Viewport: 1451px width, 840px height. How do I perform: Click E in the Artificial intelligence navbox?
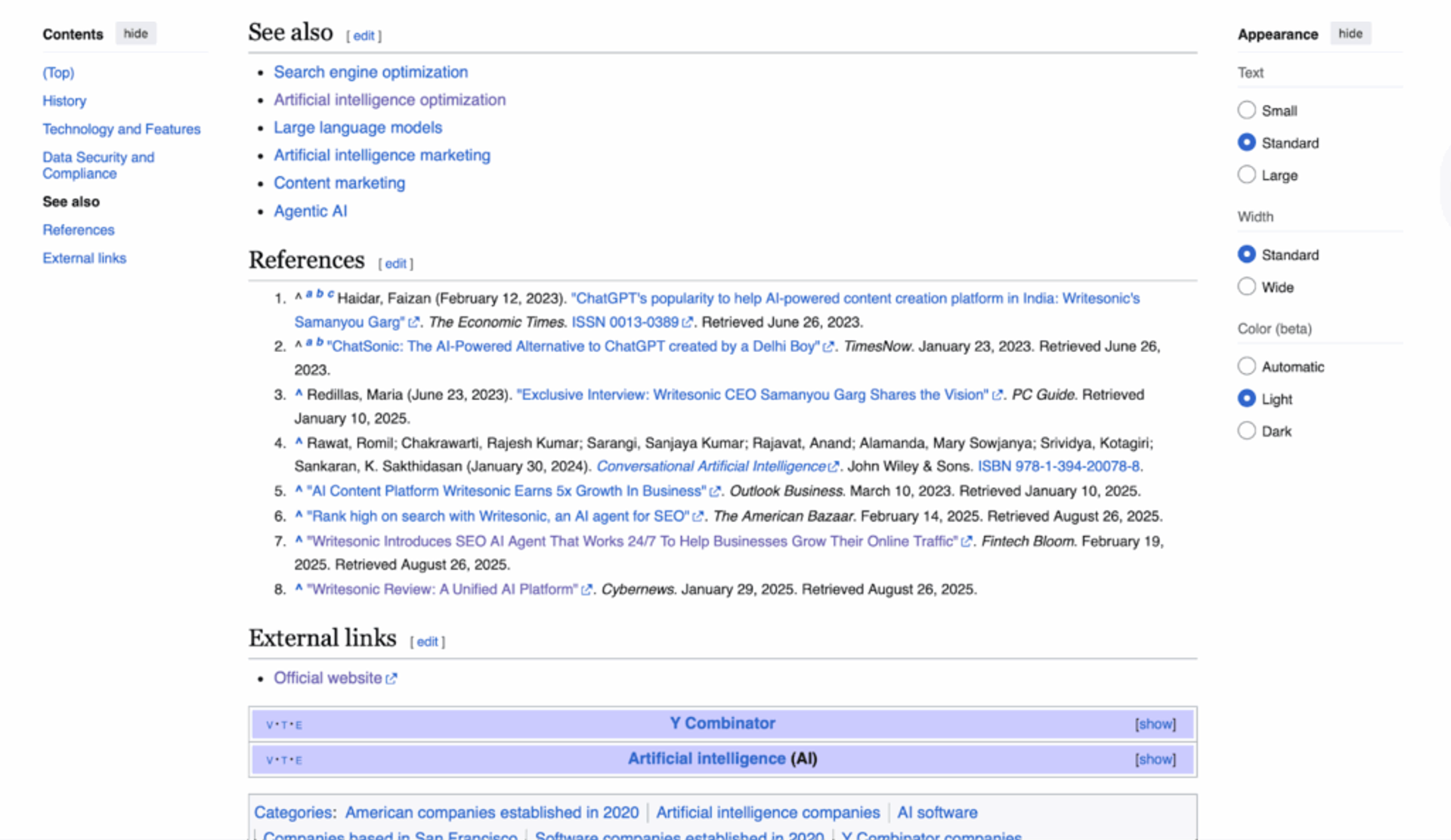pyautogui.click(x=299, y=761)
